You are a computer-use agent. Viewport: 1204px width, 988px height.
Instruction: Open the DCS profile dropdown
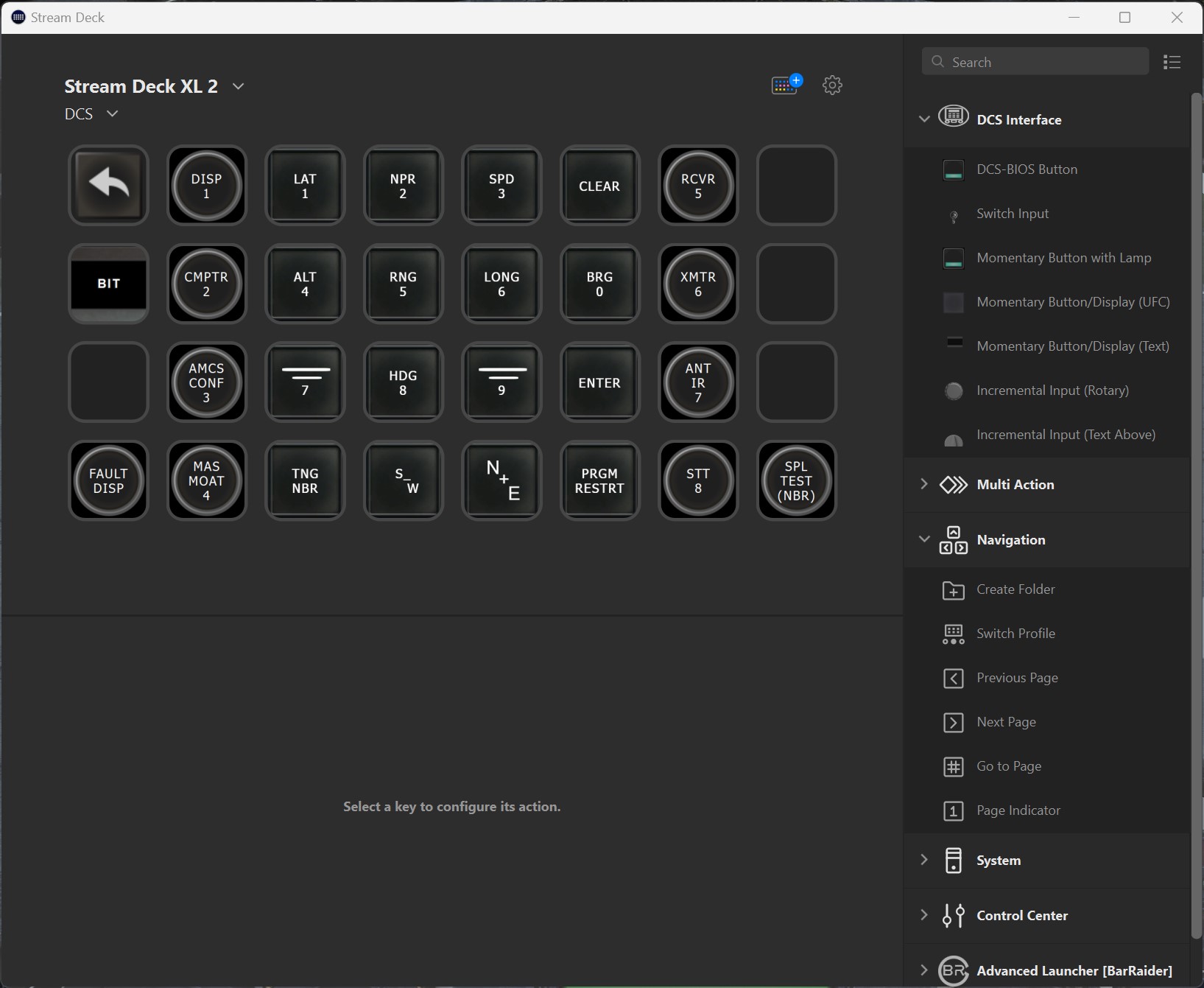pyautogui.click(x=112, y=113)
